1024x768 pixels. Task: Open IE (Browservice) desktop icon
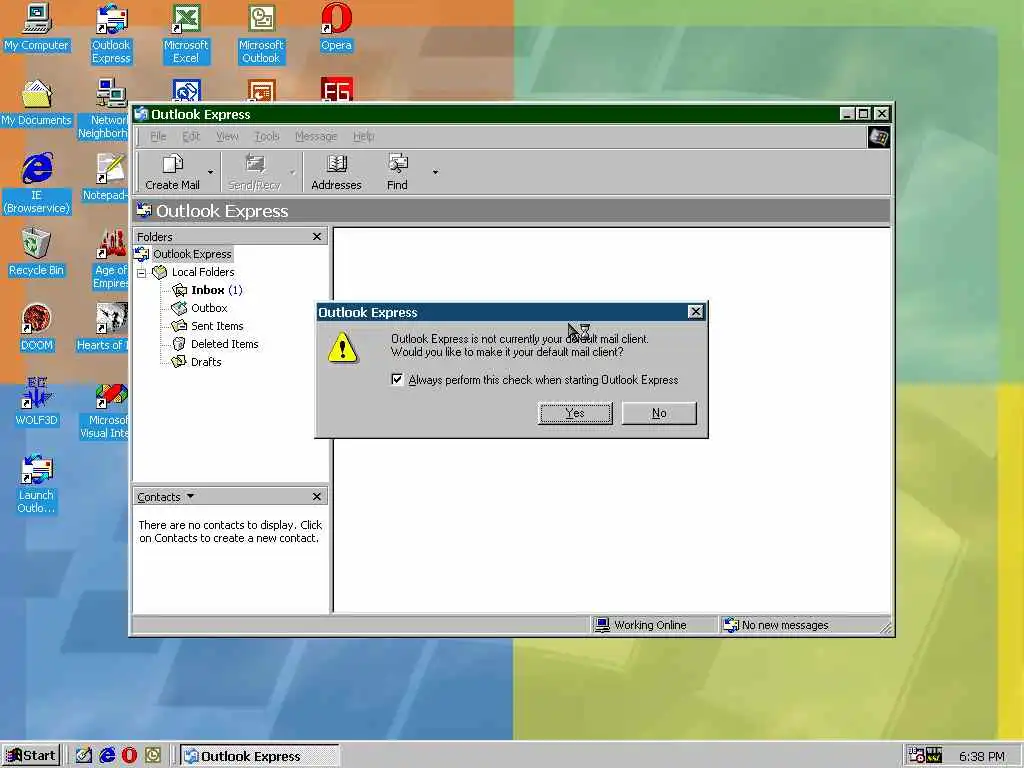coord(37,184)
